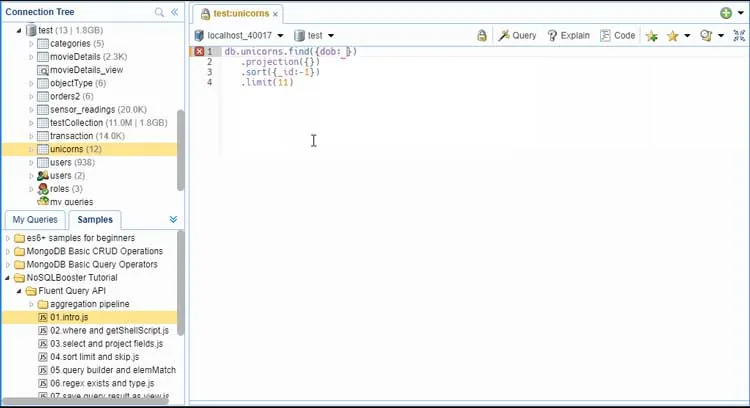Click the Query button
This screenshot has height=408, width=750.
click(x=517, y=35)
